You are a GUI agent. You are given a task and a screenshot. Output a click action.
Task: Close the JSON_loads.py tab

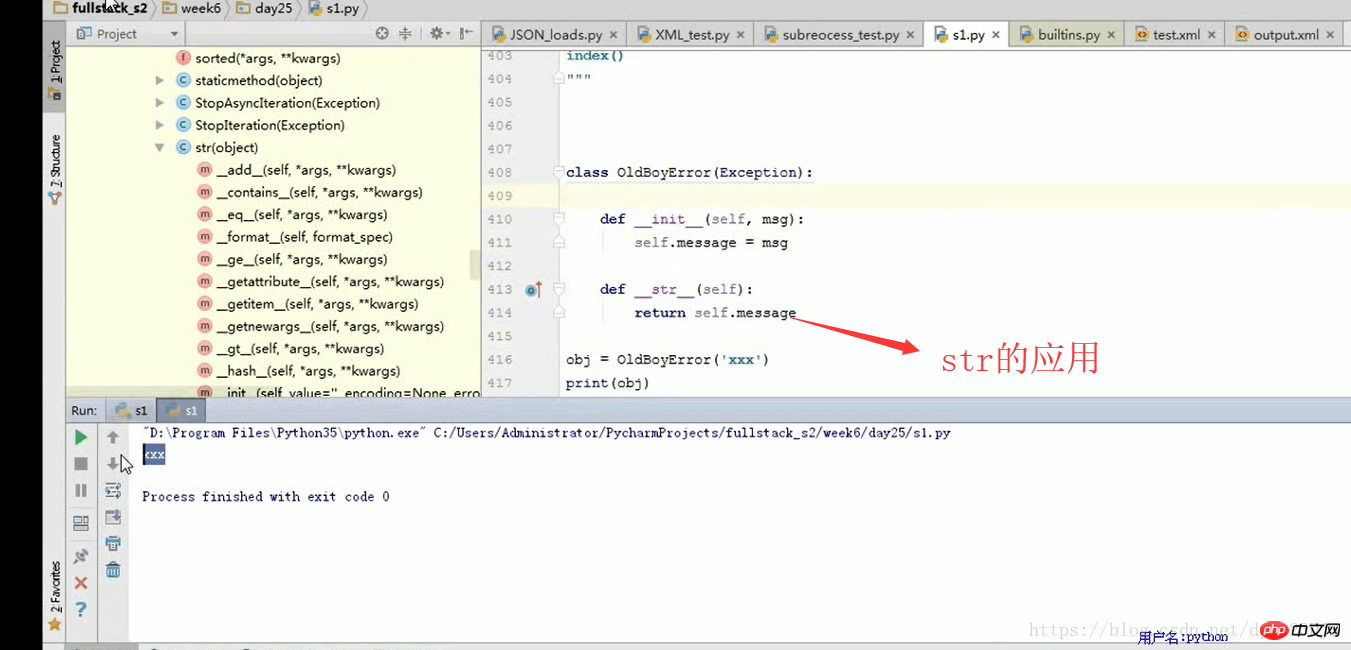613,35
